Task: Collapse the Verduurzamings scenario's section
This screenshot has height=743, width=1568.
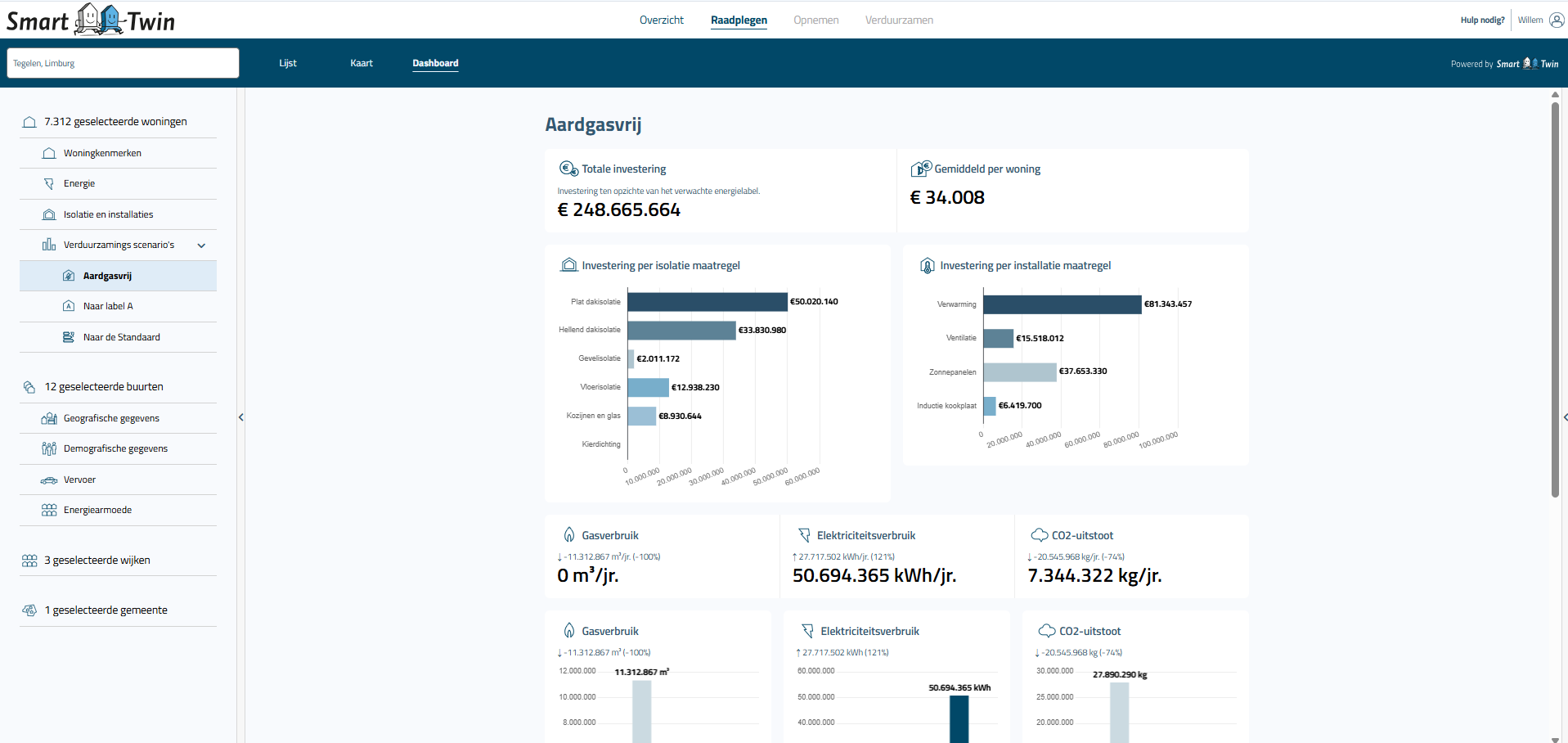Action: tap(201, 245)
